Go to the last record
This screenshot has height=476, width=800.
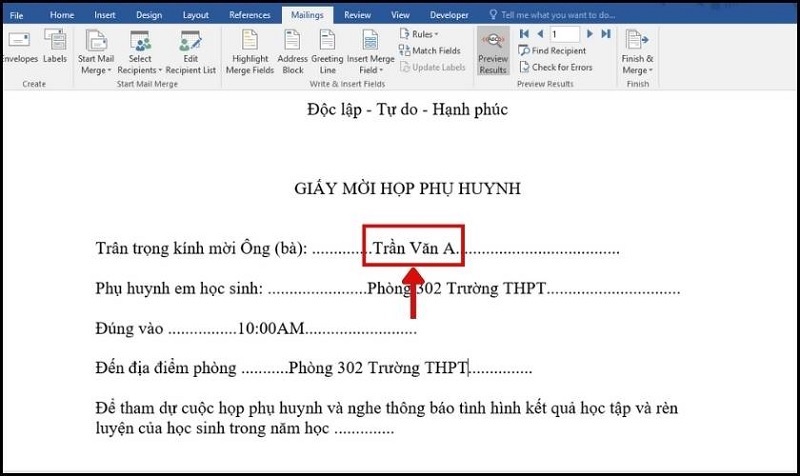pos(606,34)
